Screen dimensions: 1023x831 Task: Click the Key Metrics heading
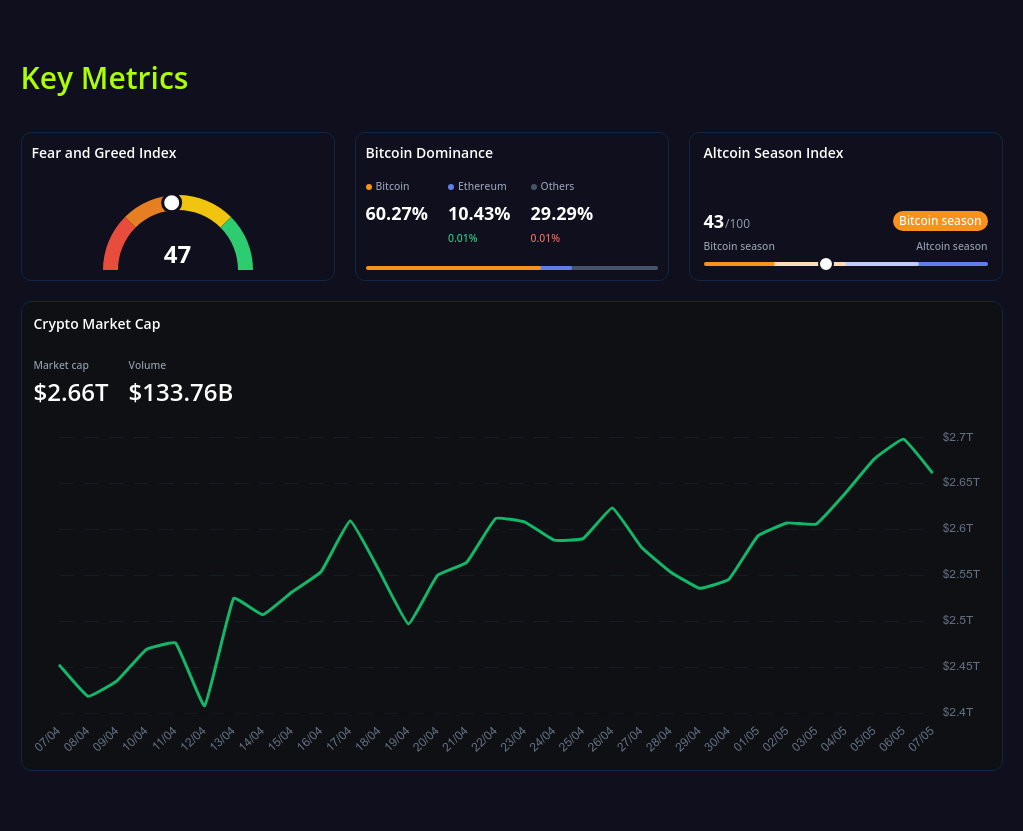click(x=104, y=78)
